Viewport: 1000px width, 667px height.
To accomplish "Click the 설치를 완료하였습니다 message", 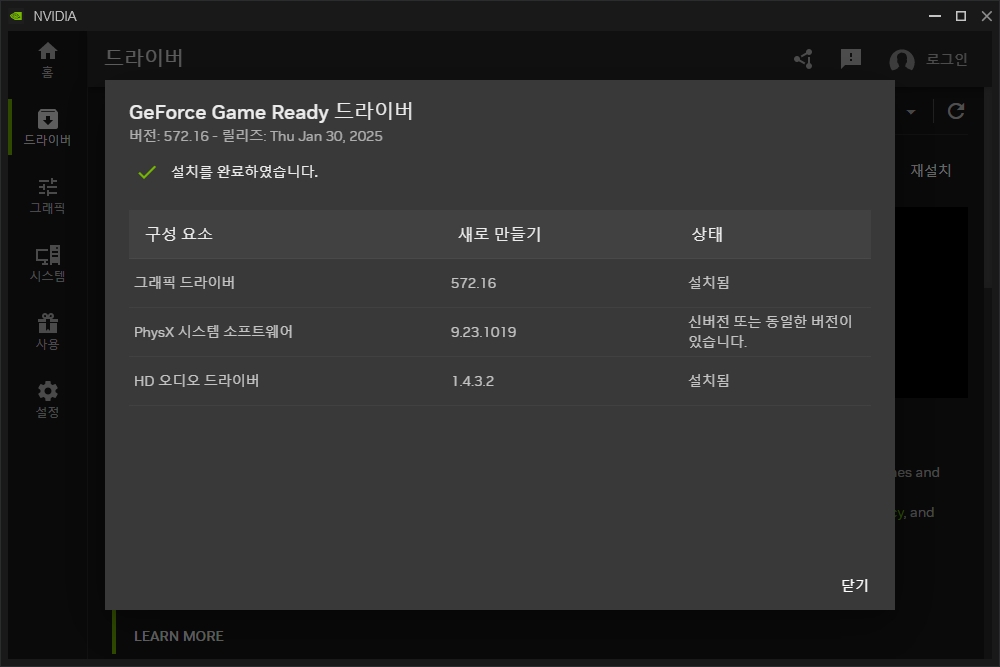I will 244,172.
